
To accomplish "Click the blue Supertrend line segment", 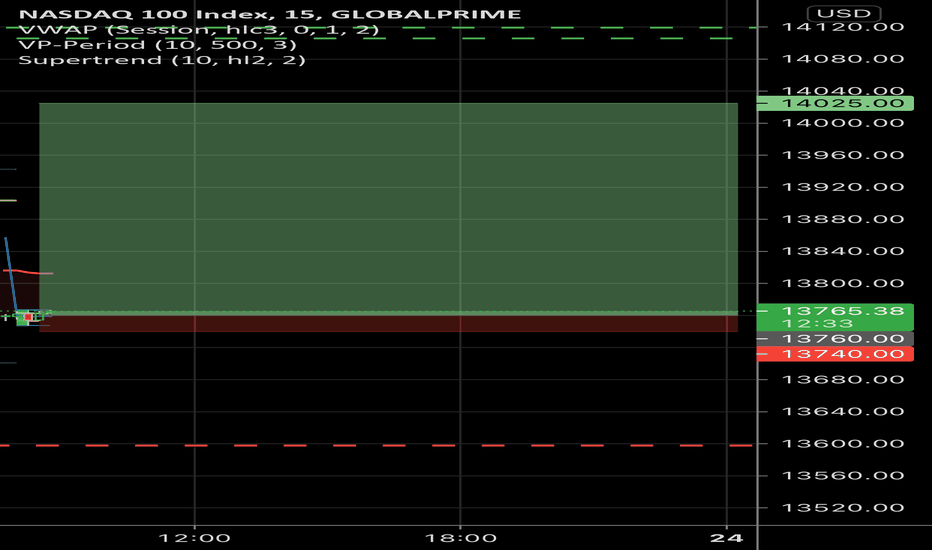I will [x=10, y=274].
